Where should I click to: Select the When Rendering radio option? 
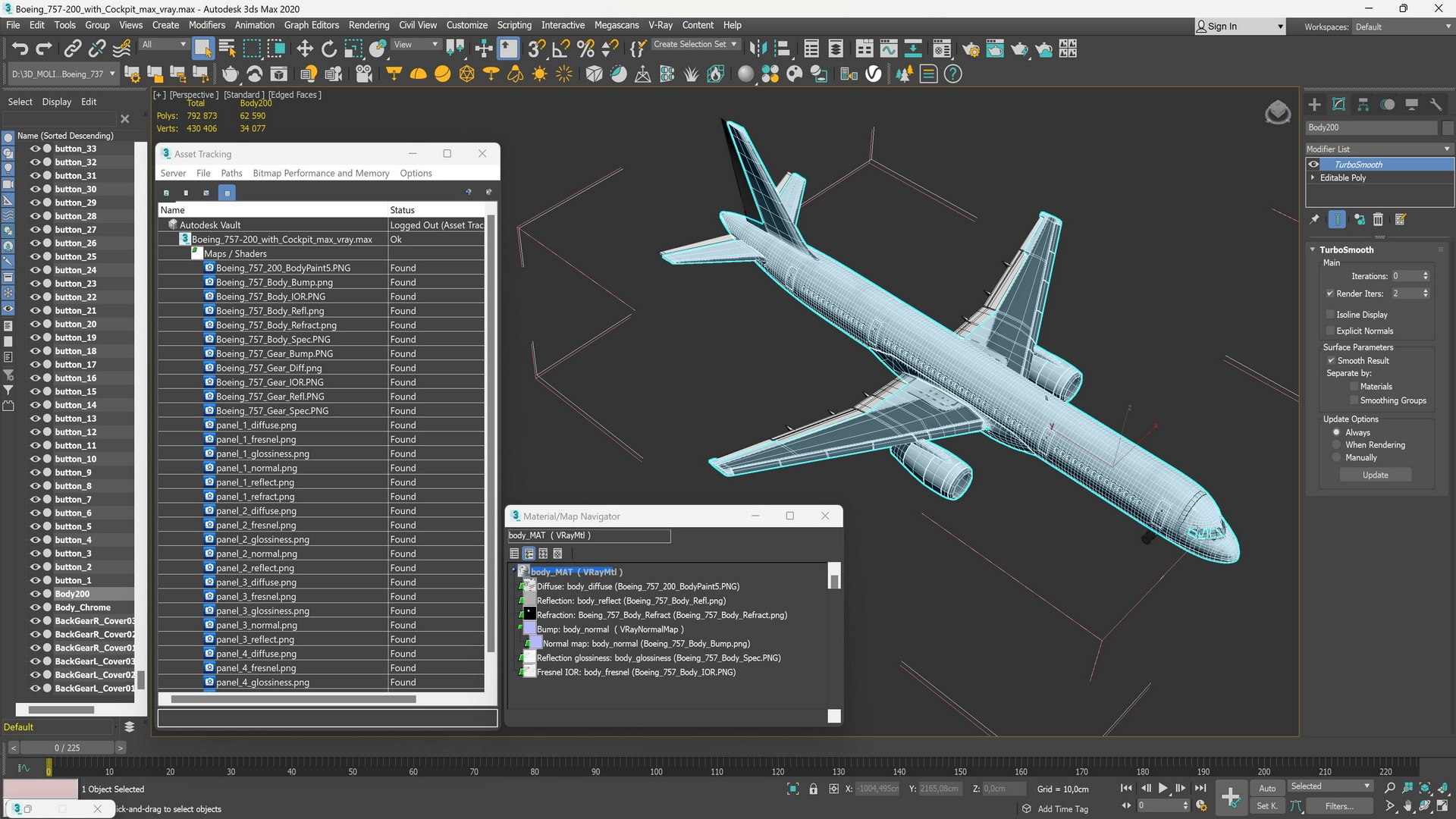click(1336, 445)
